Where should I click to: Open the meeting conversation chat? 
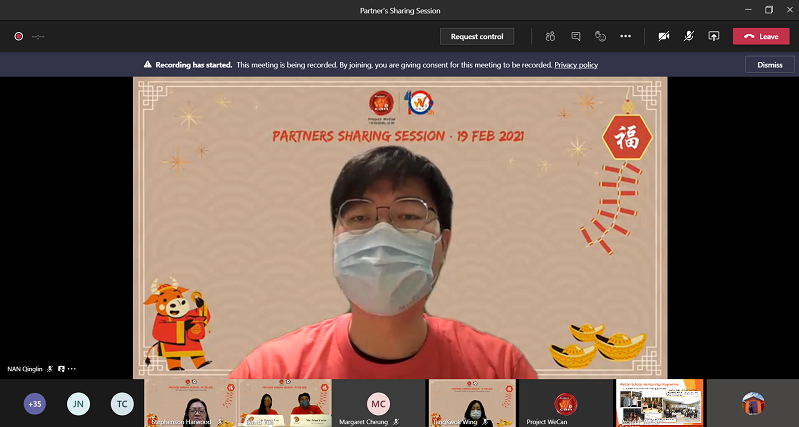point(576,36)
